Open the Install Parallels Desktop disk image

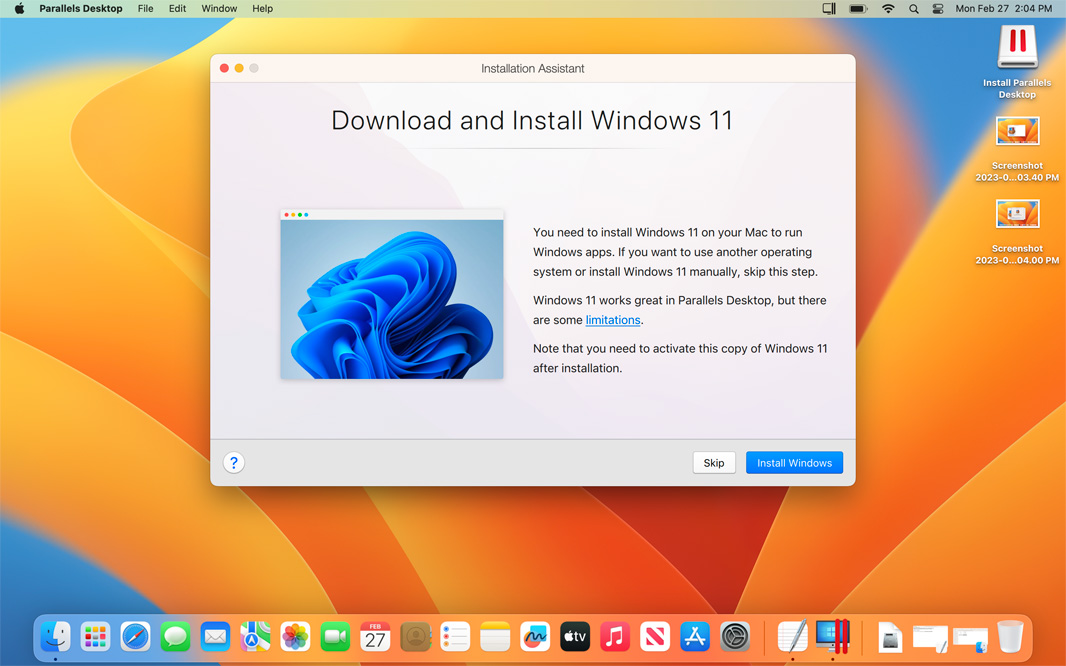1017,50
